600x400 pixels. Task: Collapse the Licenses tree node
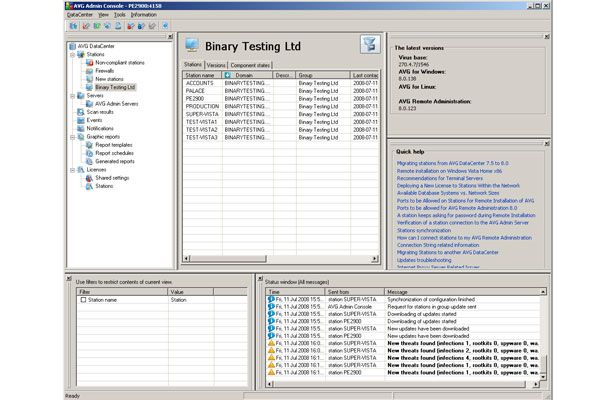(72, 170)
